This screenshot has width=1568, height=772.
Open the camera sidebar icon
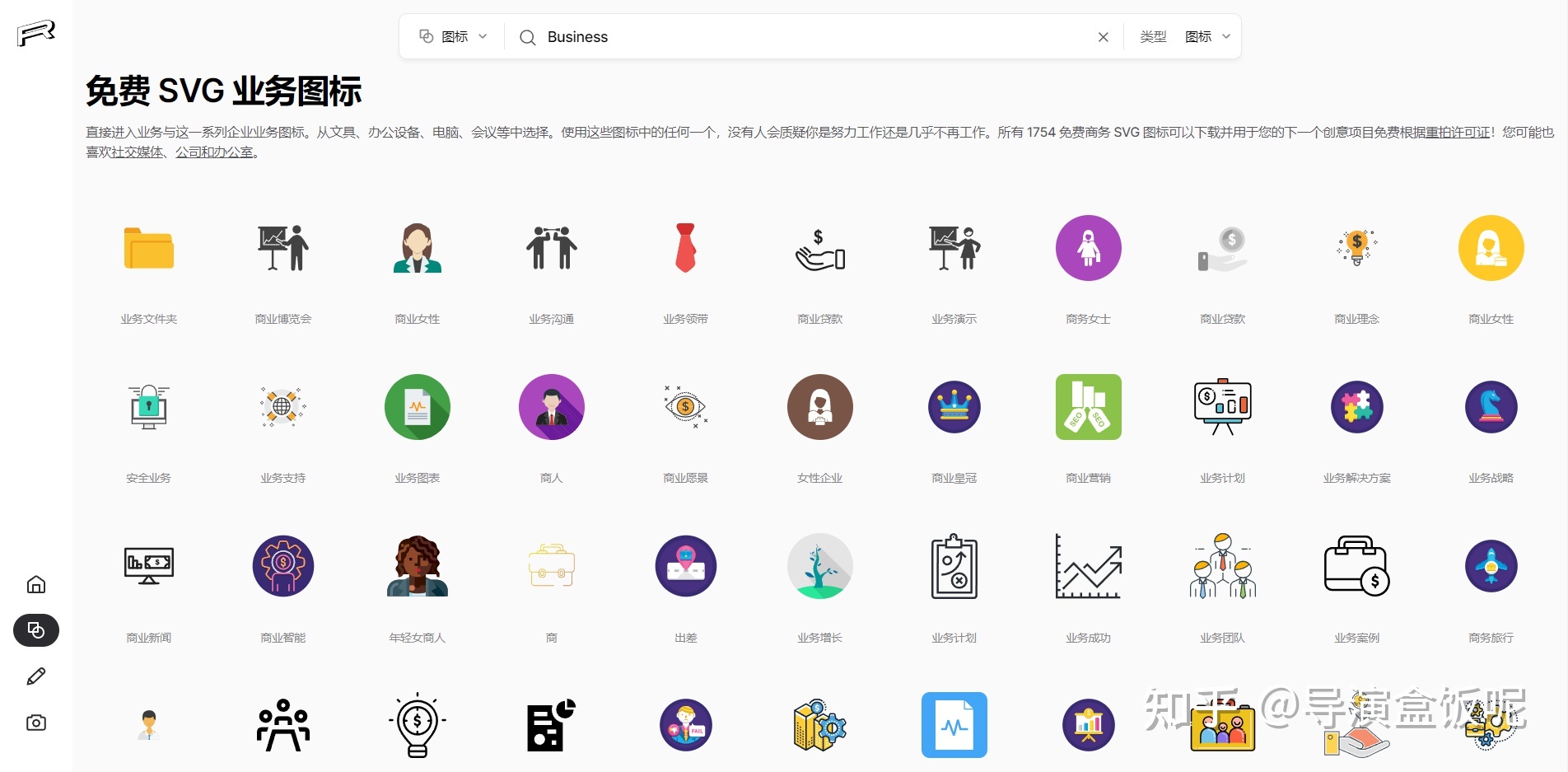click(36, 723)
